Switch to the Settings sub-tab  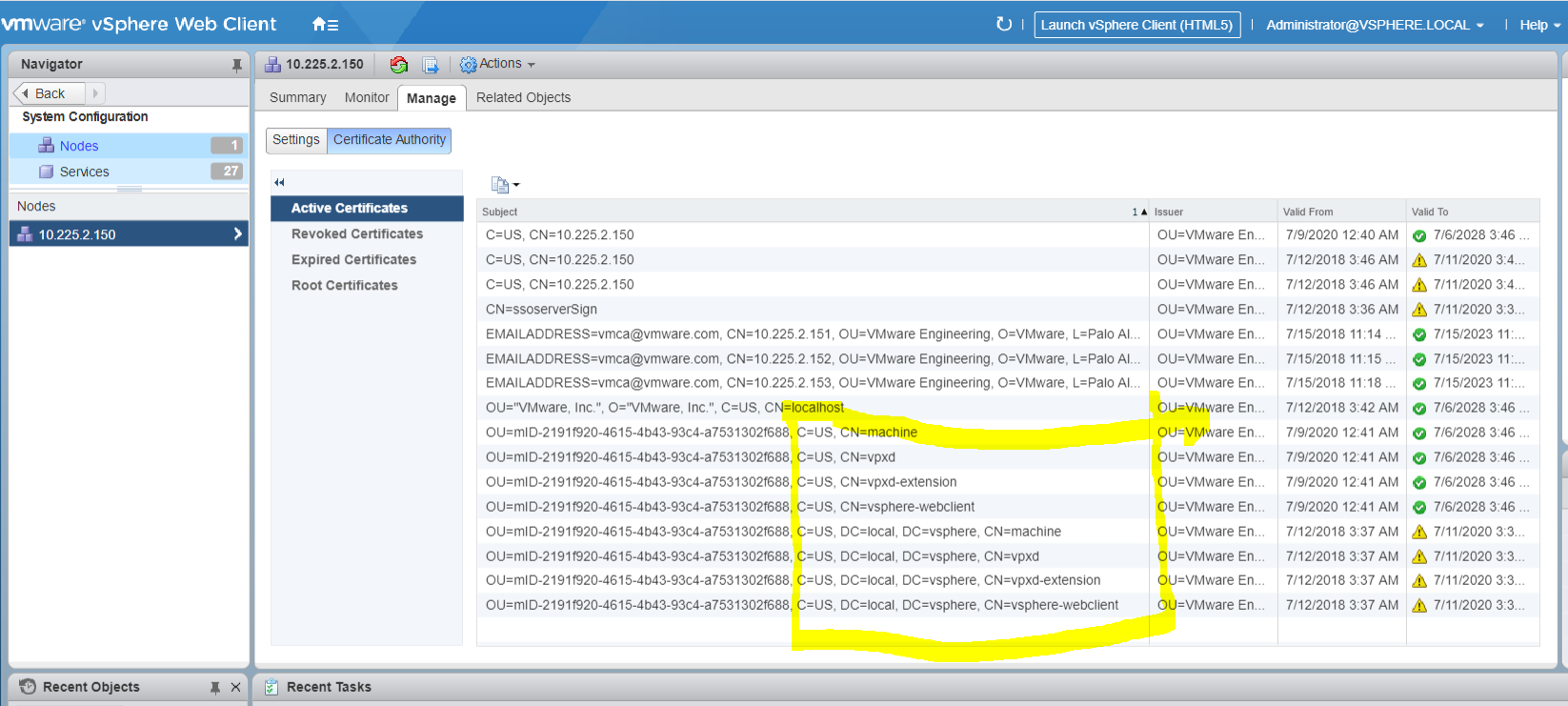click(x=296, y=140)
